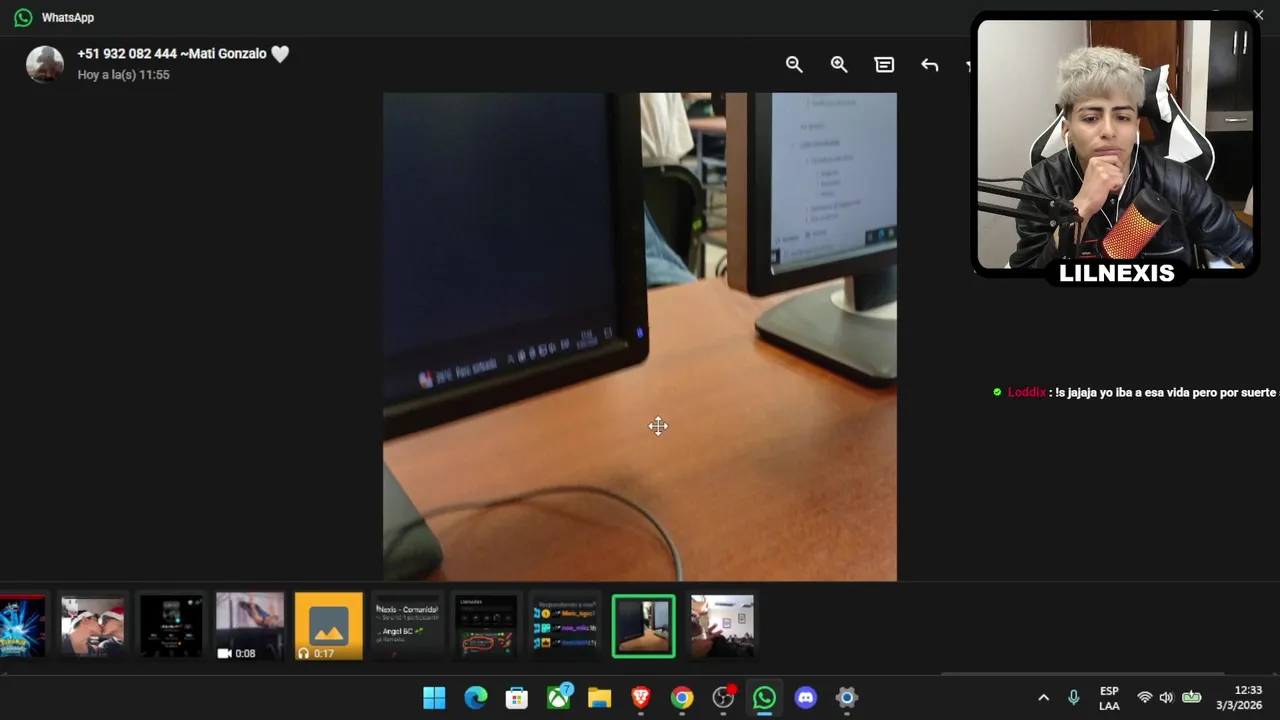Screen dimensions: 1280x720
Task: Expand hidden system tray icons
Action: tap(1043, 698)
